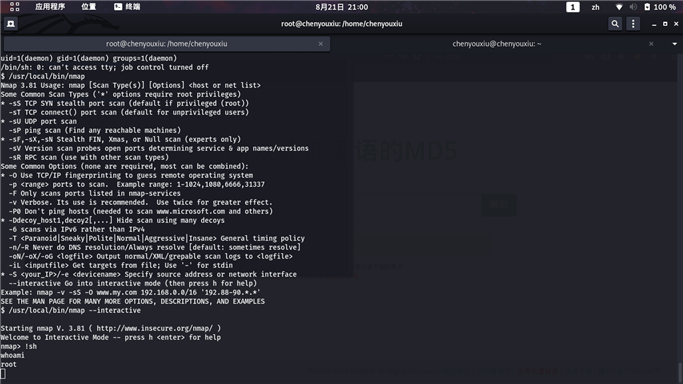The image size is (683, 384).
Task: Click the '-sP ping scan' line
Action: (x=95, y=130)
